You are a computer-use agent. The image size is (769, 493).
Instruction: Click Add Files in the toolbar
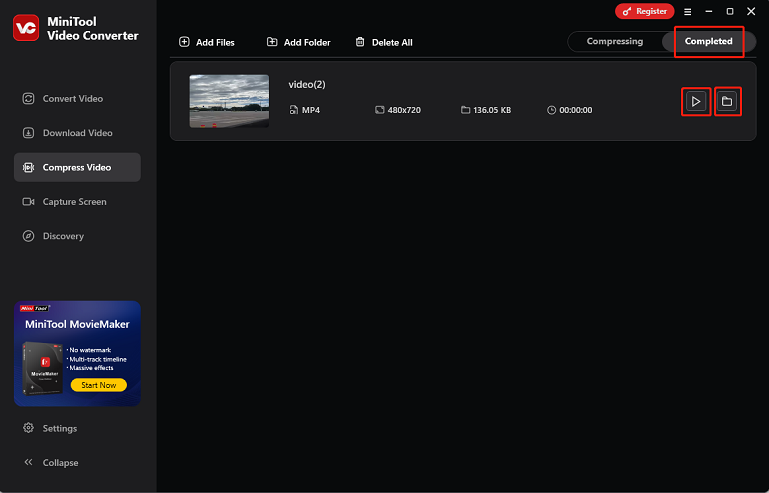(206, 42)
